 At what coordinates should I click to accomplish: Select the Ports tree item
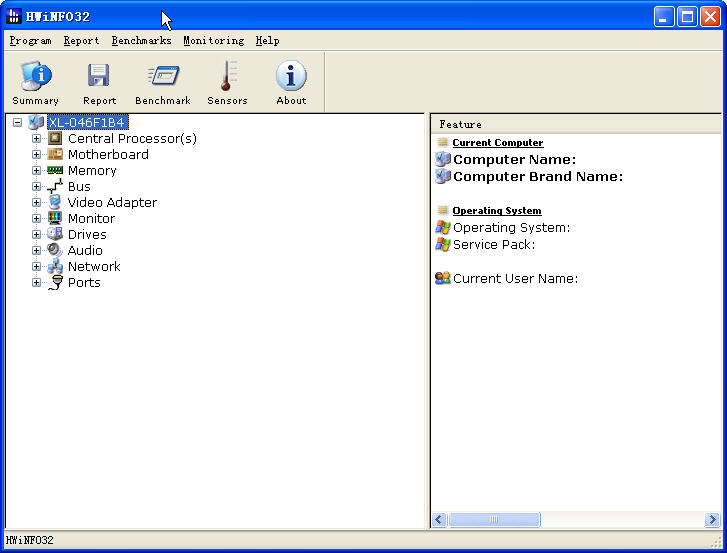click(x=84, y=282)
